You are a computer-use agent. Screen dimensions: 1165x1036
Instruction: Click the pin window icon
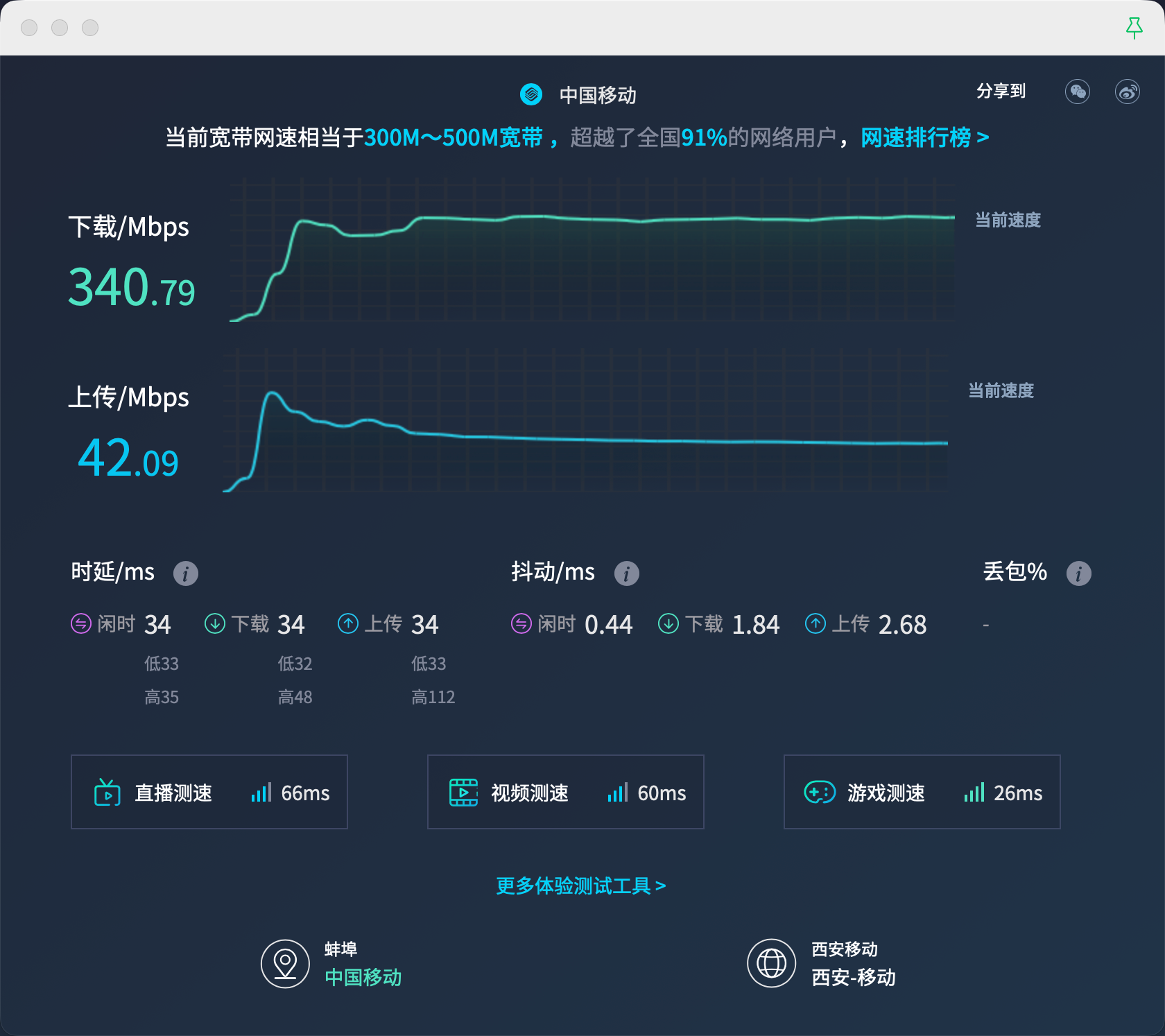(1134, 28)
